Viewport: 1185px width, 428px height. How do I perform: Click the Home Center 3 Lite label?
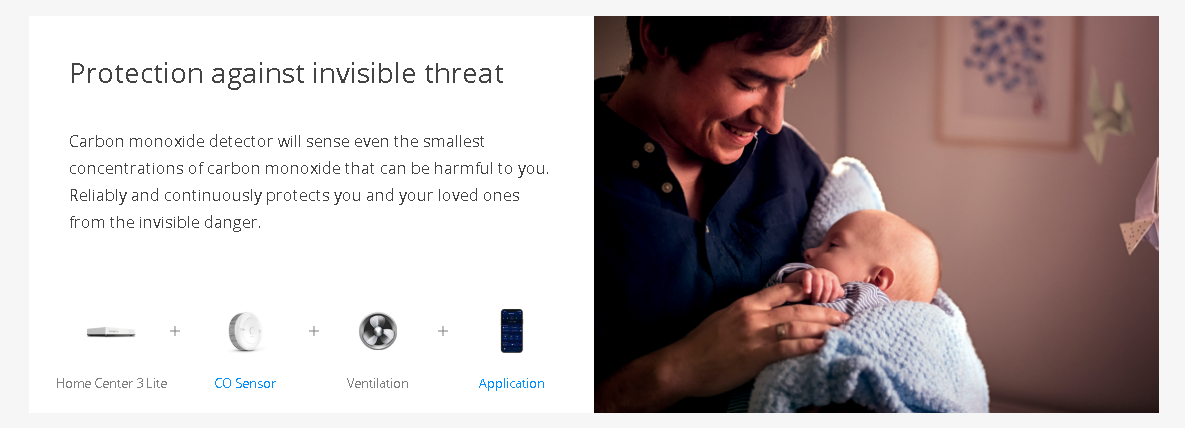[x=111, y=383]
